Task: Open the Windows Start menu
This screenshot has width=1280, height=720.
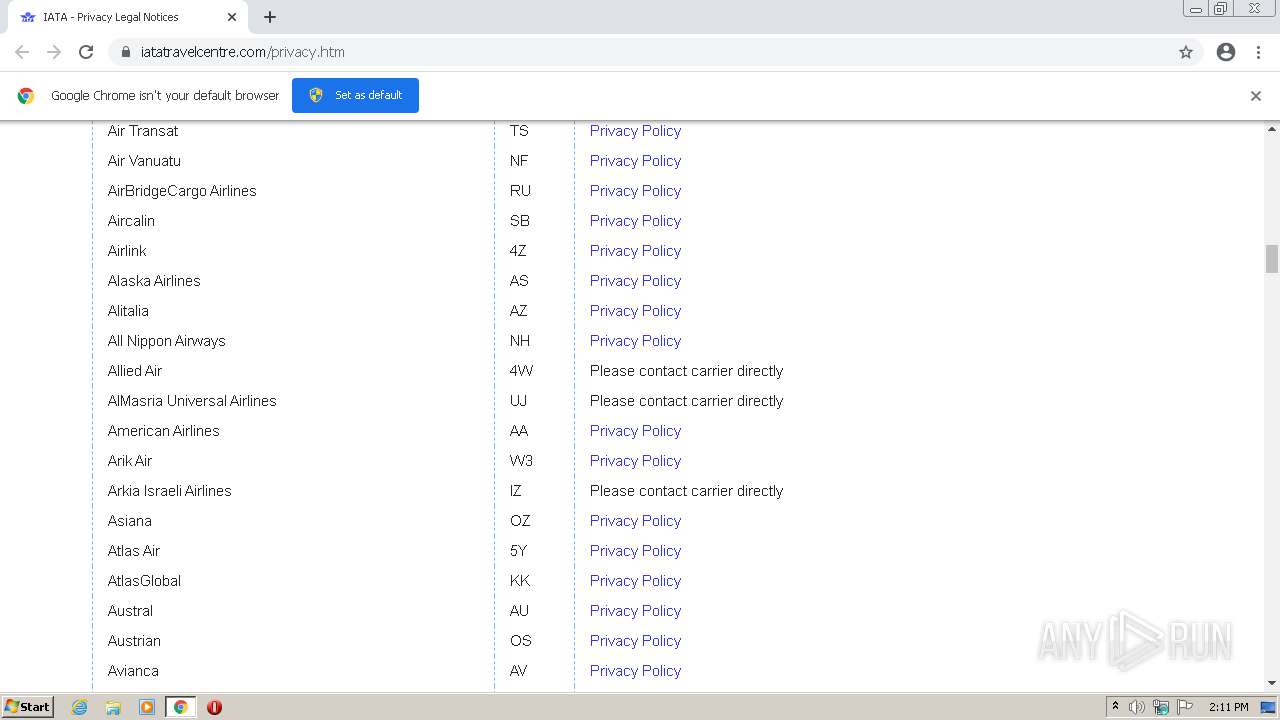Action: (x=28, y=707)
